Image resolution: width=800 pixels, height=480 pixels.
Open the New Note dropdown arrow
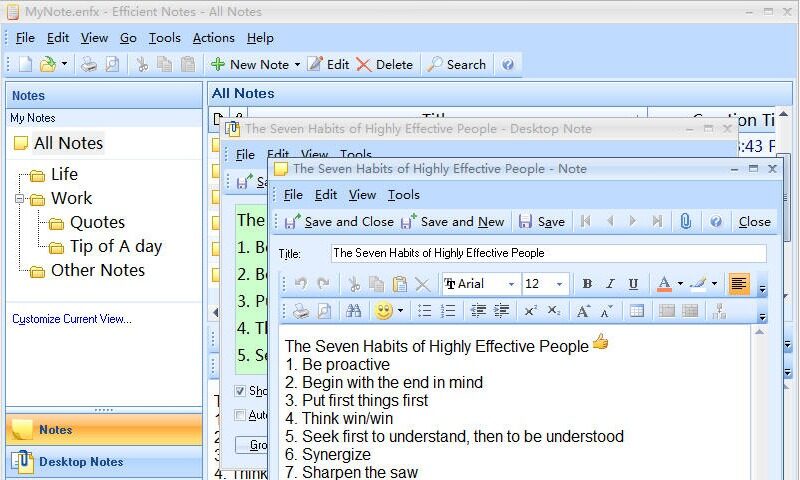(297, 65)
